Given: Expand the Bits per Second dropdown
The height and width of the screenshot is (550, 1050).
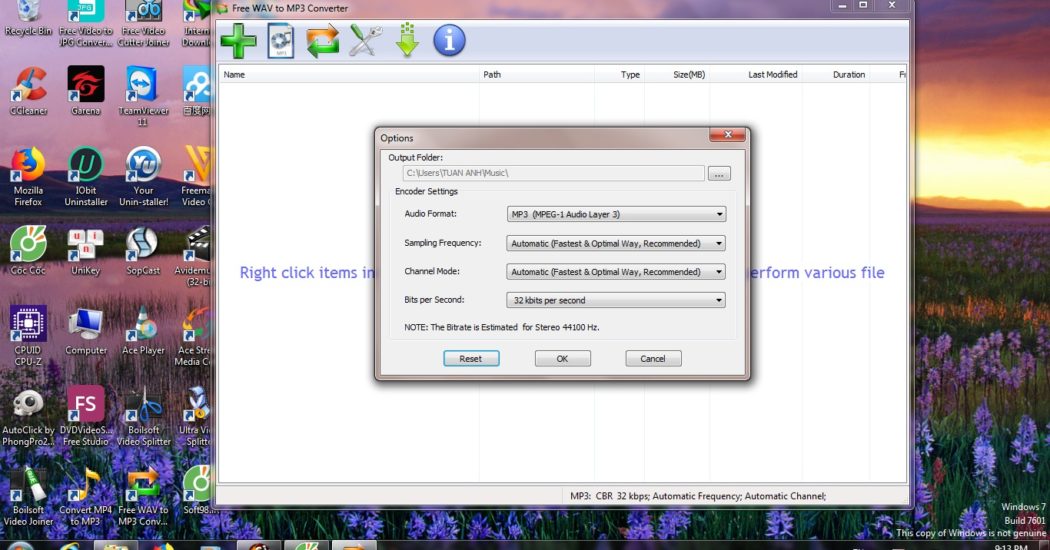Looking at the screenshot, I should click(x=616, y=300).
